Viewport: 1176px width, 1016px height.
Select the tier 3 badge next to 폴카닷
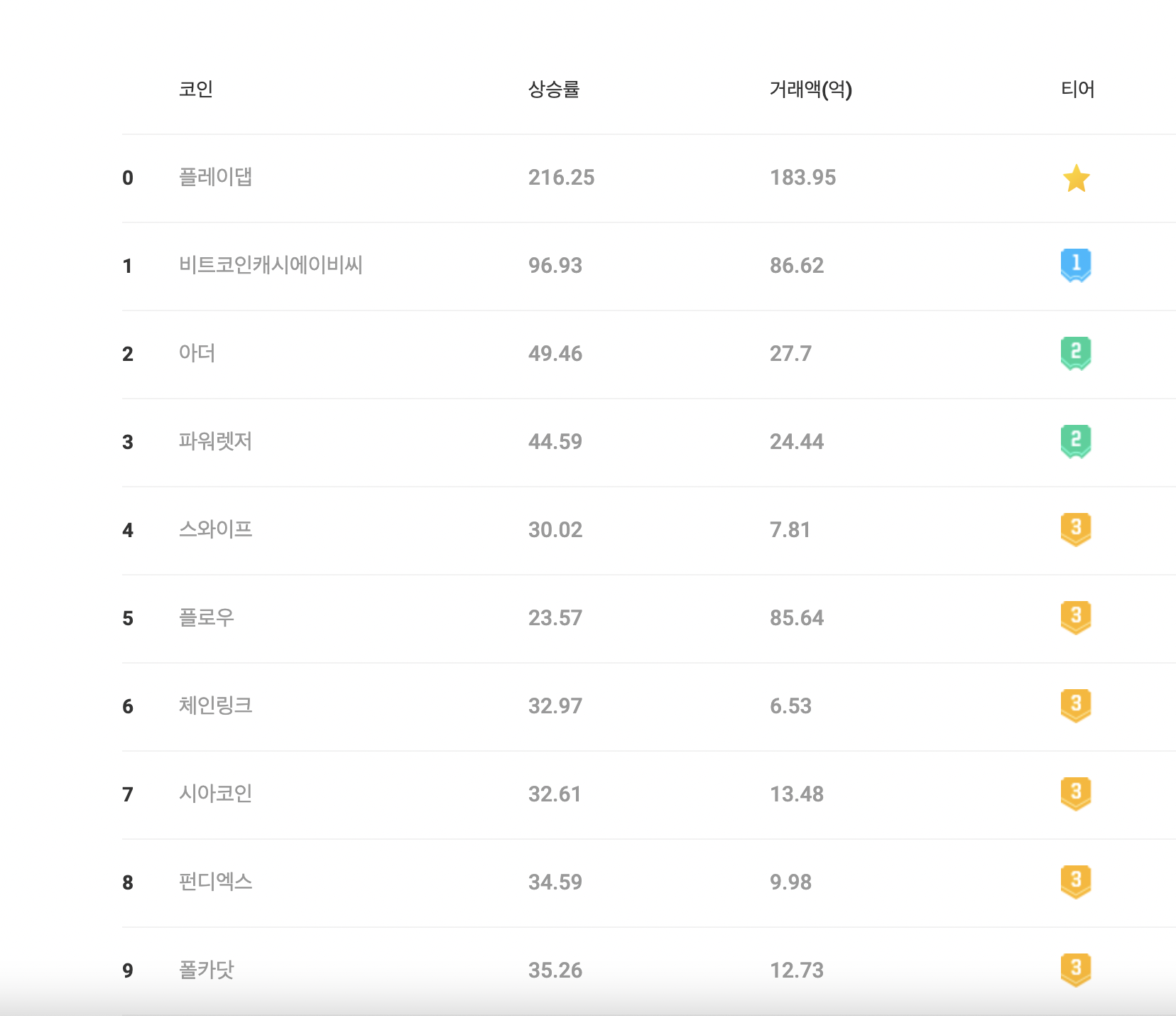click(1075, 970)
